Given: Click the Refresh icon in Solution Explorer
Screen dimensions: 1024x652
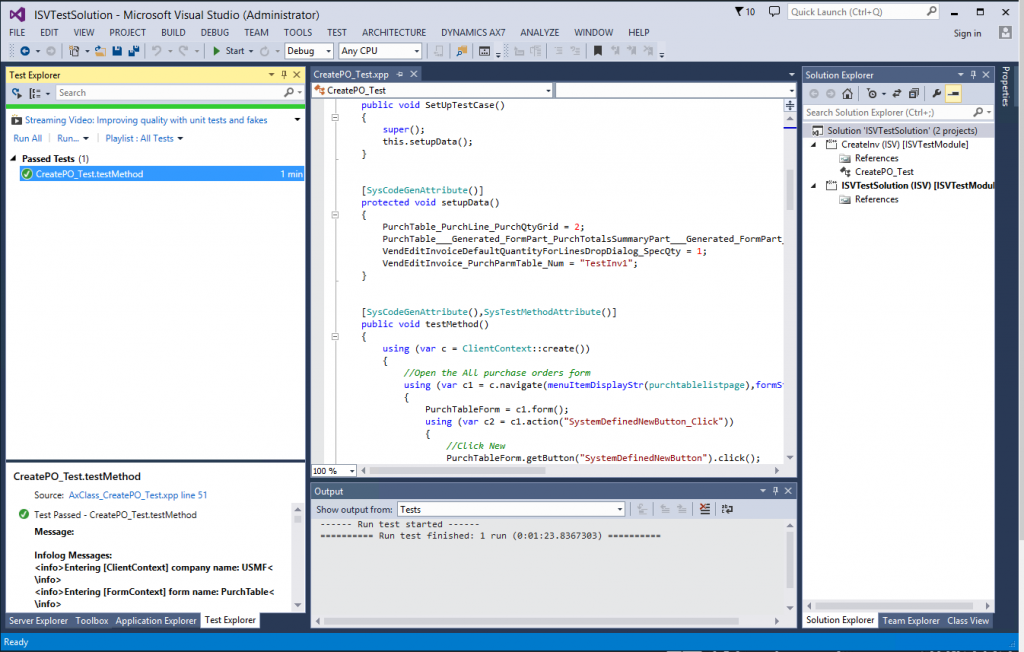Looking at the screenshot, I should tap(896, 93).
